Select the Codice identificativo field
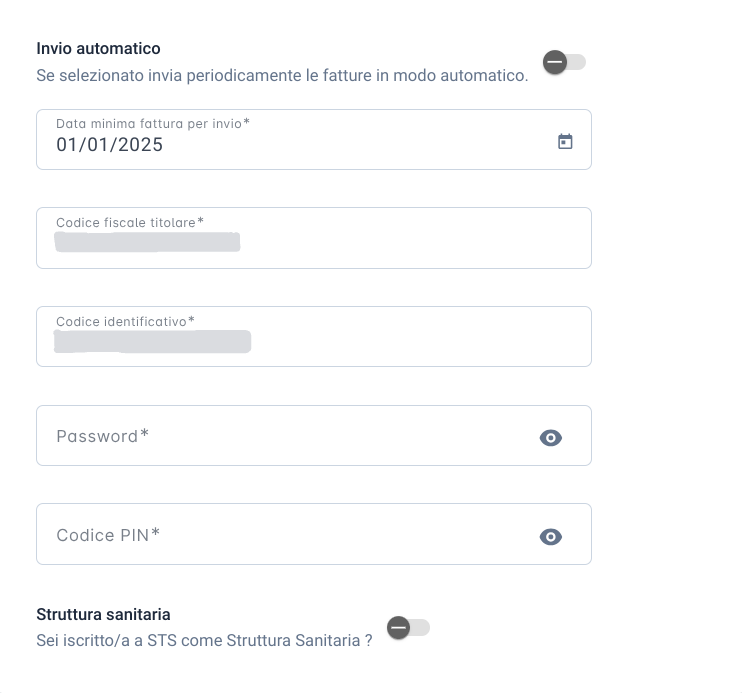 tap(314, 337)
